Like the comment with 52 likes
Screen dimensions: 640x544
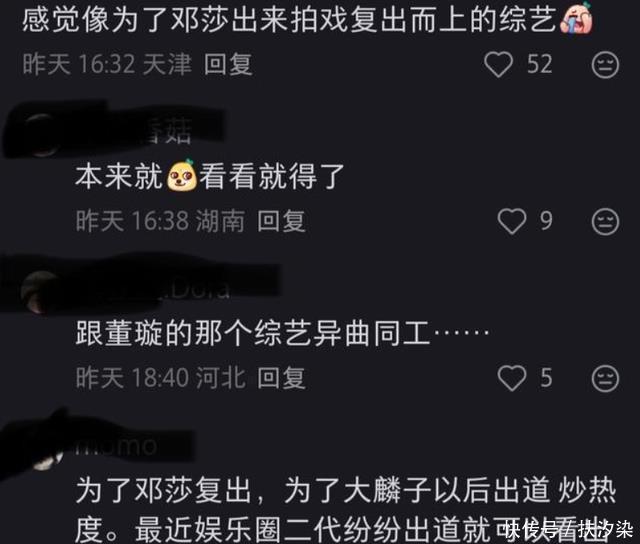498,65
